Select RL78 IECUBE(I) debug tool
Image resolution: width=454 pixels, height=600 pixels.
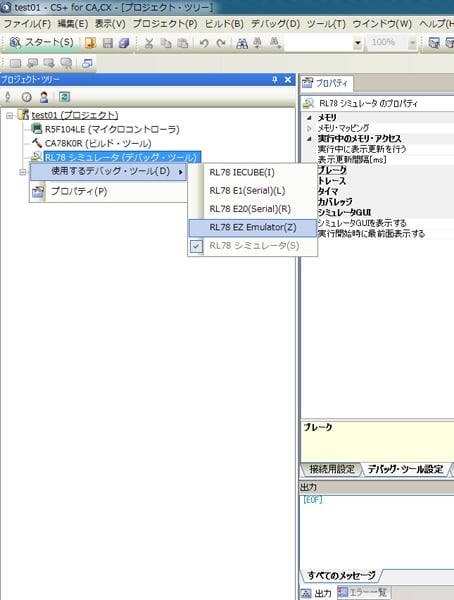(253, 173)
